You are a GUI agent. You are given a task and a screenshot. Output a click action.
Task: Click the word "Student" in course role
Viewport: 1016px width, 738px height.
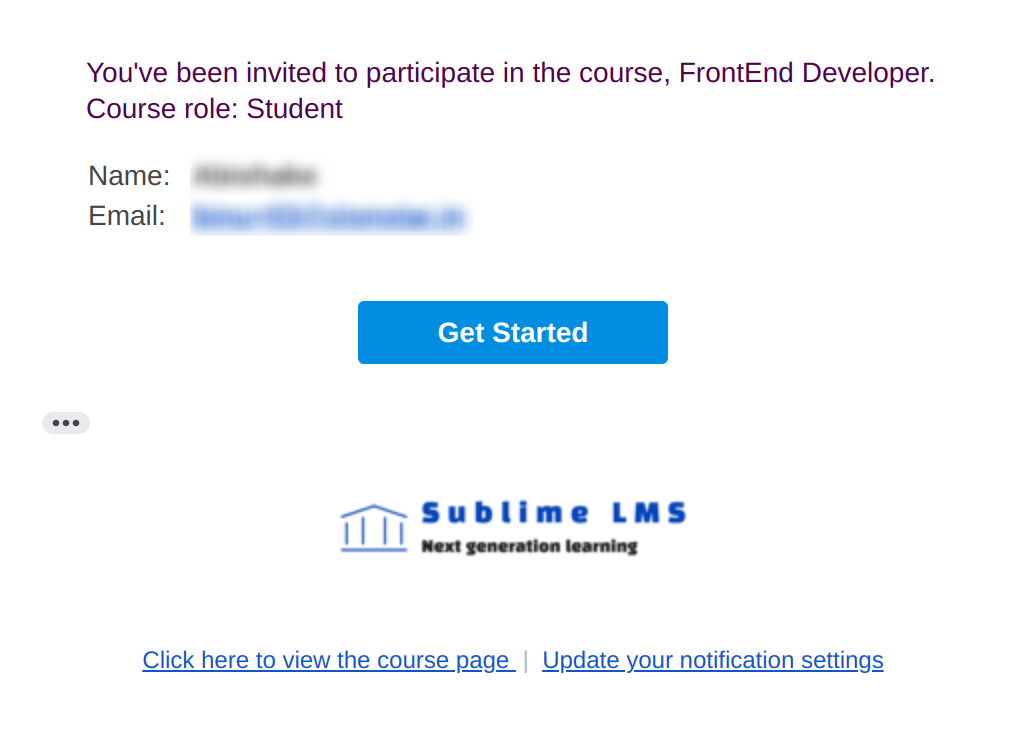point(294,109)
